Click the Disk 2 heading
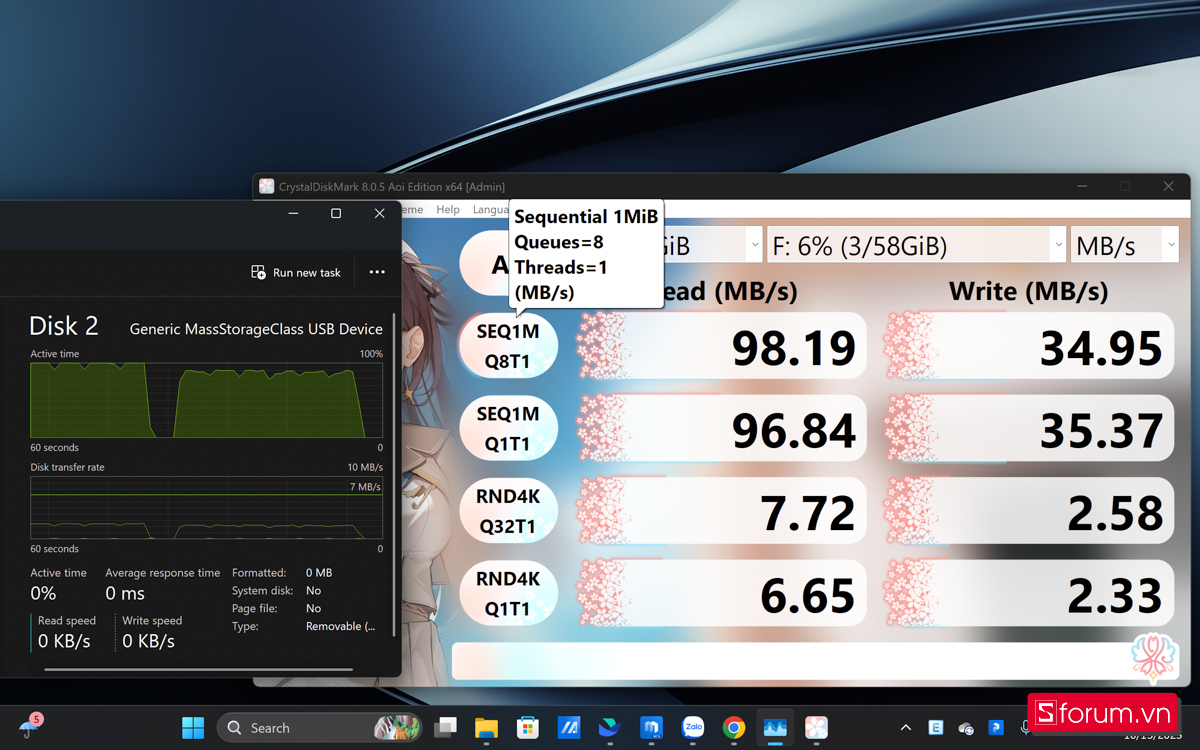Image resolution: width=1200 pixels, height=750 pixels. (x=64, y=326)
